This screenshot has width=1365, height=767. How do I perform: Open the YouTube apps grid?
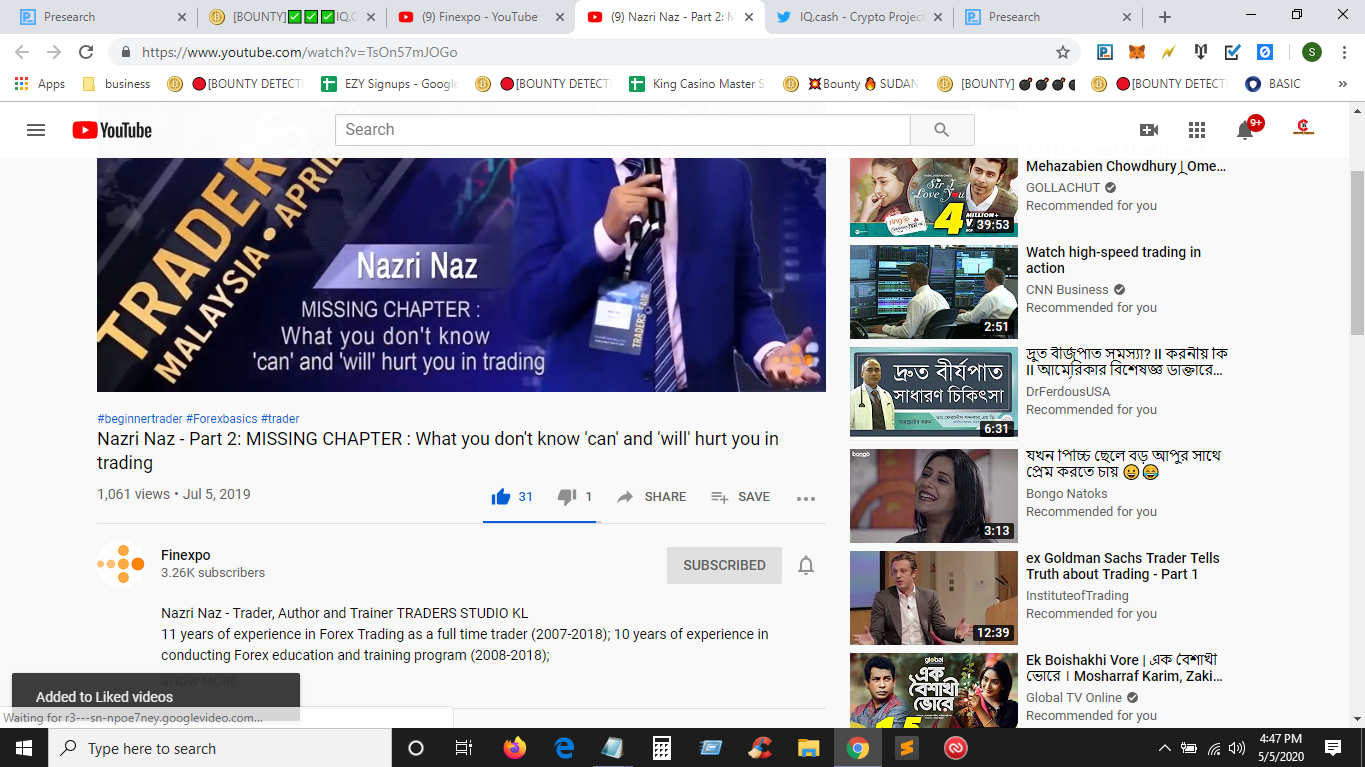point(1197,130)
